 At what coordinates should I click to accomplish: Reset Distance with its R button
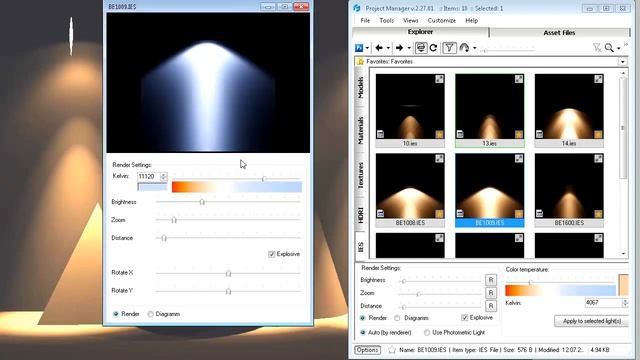pyautogui.click(x=491, y=306)
